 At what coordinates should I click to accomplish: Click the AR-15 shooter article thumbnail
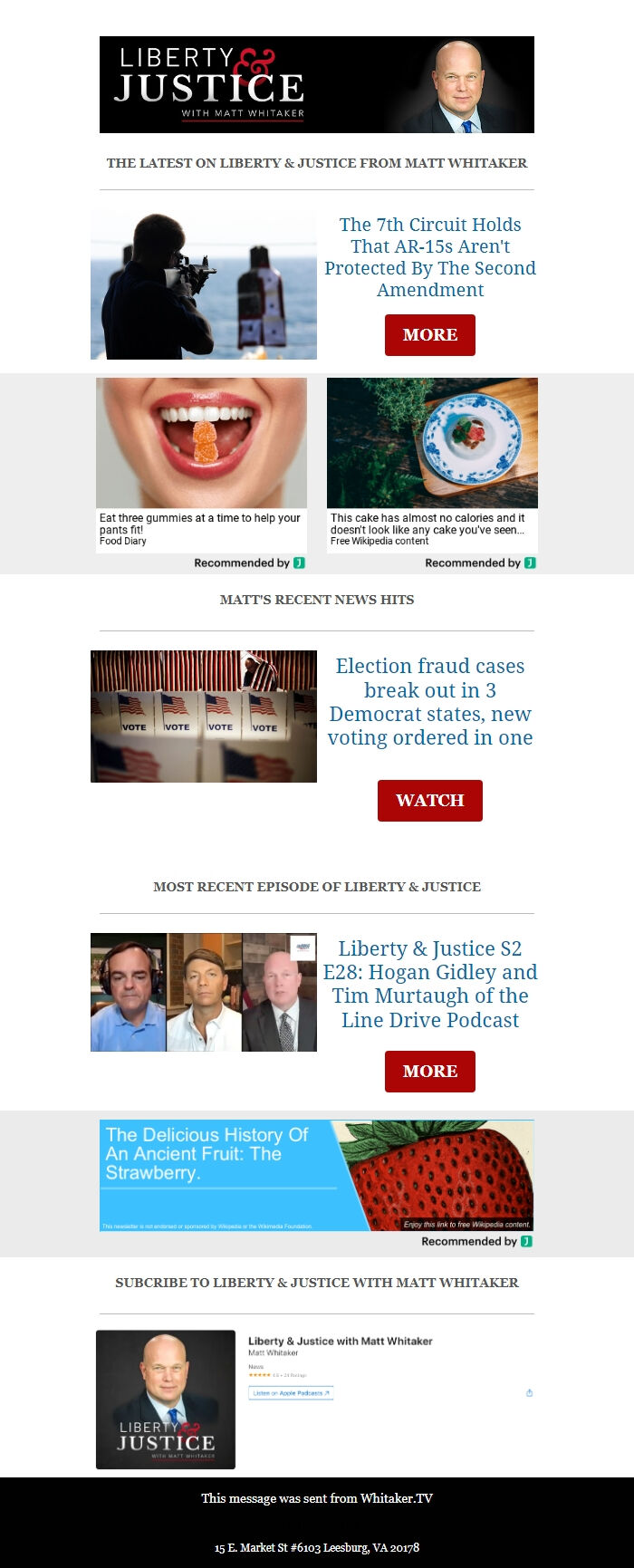[204, 285]
